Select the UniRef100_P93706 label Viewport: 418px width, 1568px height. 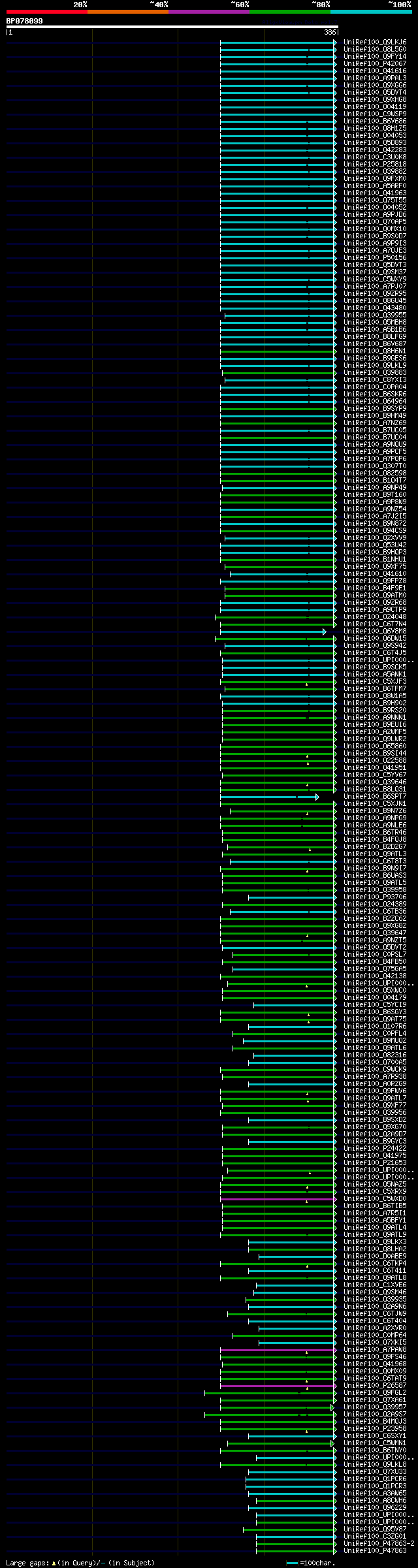click(375, 897)
